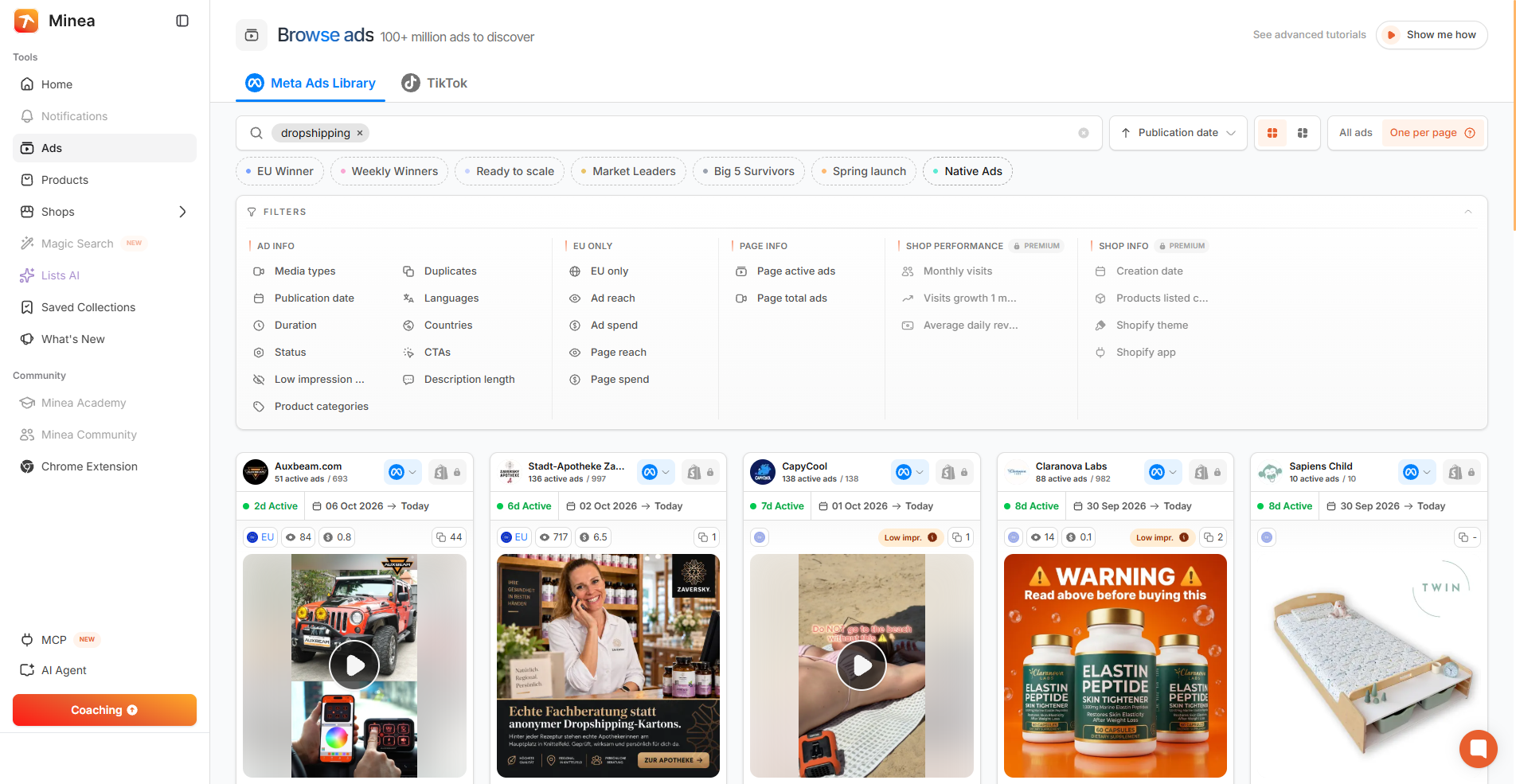Copy duplicates count 44 on Auxbeam ad
The height and width of the screenshot is (784, 1516).
click(x=448, y=537)
